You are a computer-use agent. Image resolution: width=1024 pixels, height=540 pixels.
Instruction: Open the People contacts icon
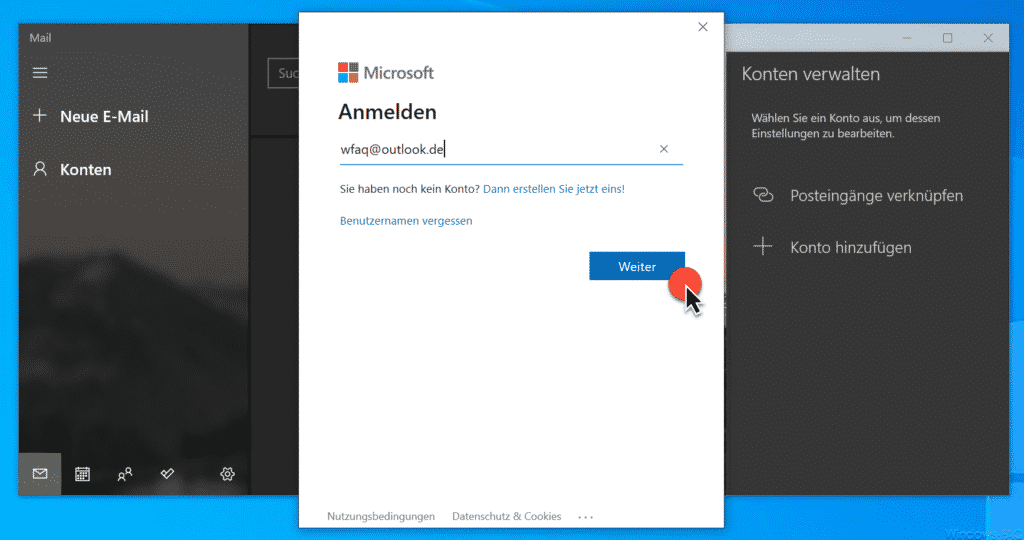pos(125,474)
